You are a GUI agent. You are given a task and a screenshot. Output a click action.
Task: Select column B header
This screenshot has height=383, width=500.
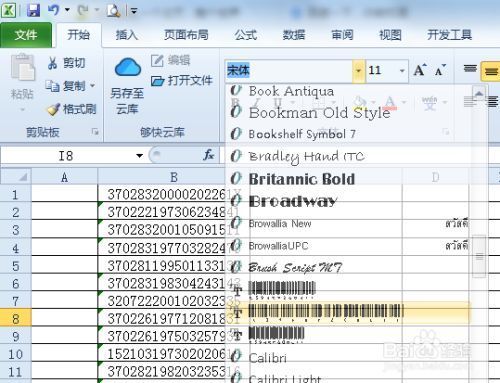coord(174,177)
